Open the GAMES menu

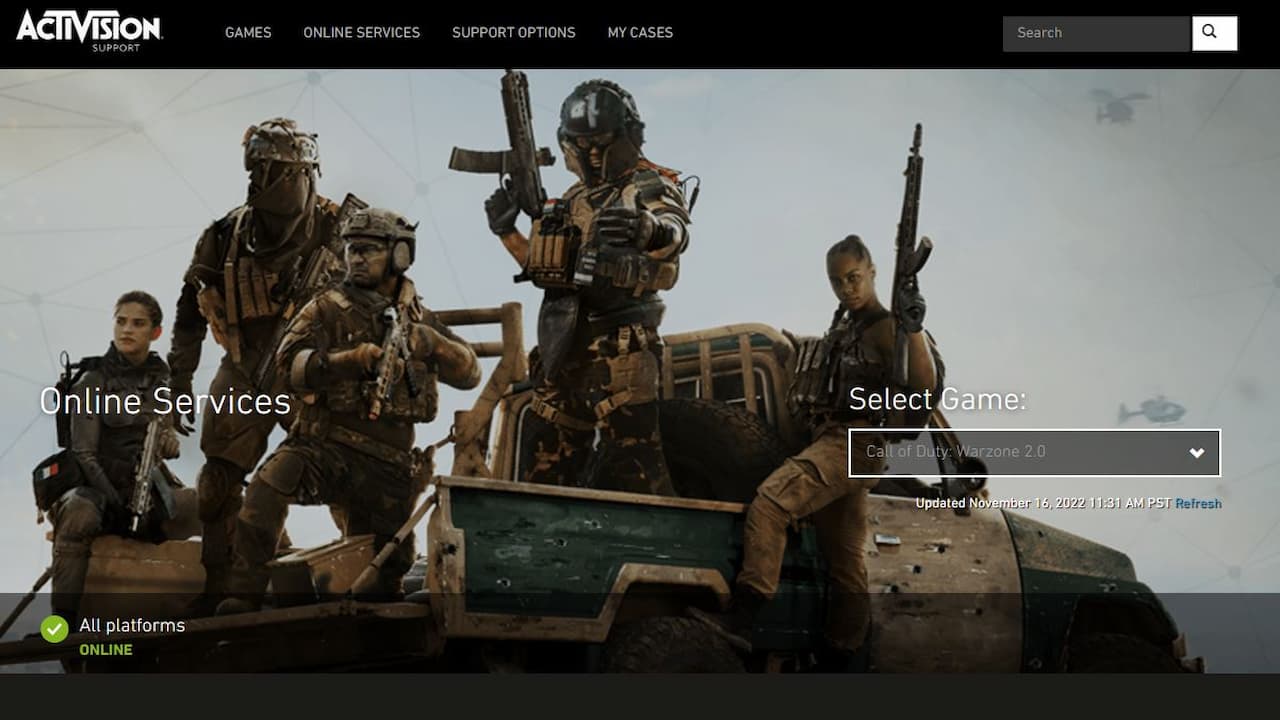tap(248, 33)
